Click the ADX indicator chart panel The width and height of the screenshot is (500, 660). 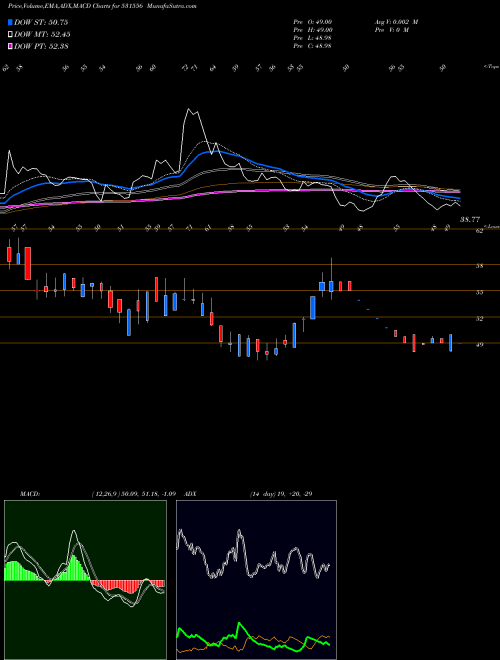(x=256, y=580)
